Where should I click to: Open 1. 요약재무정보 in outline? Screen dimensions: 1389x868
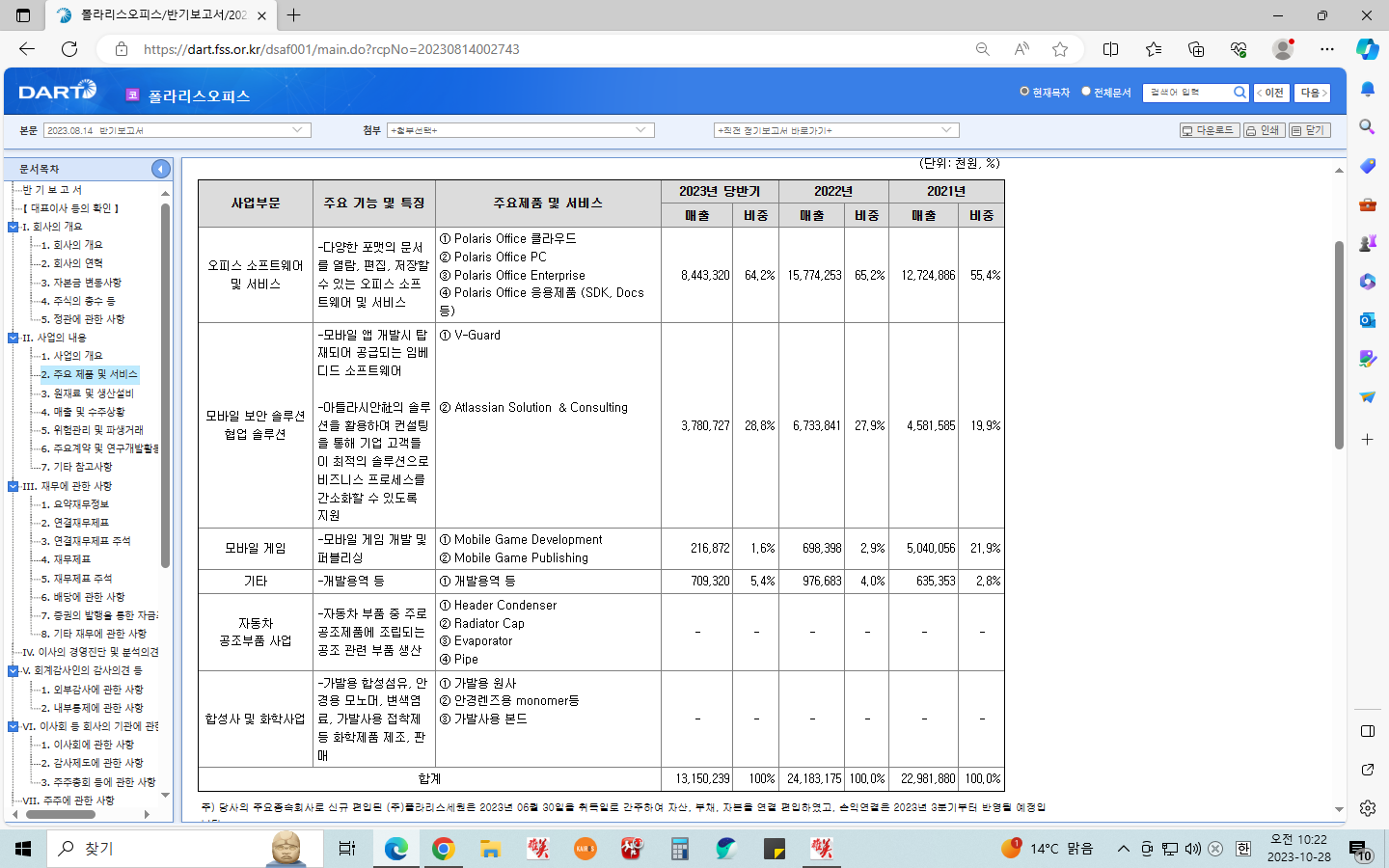coord(75,504)
